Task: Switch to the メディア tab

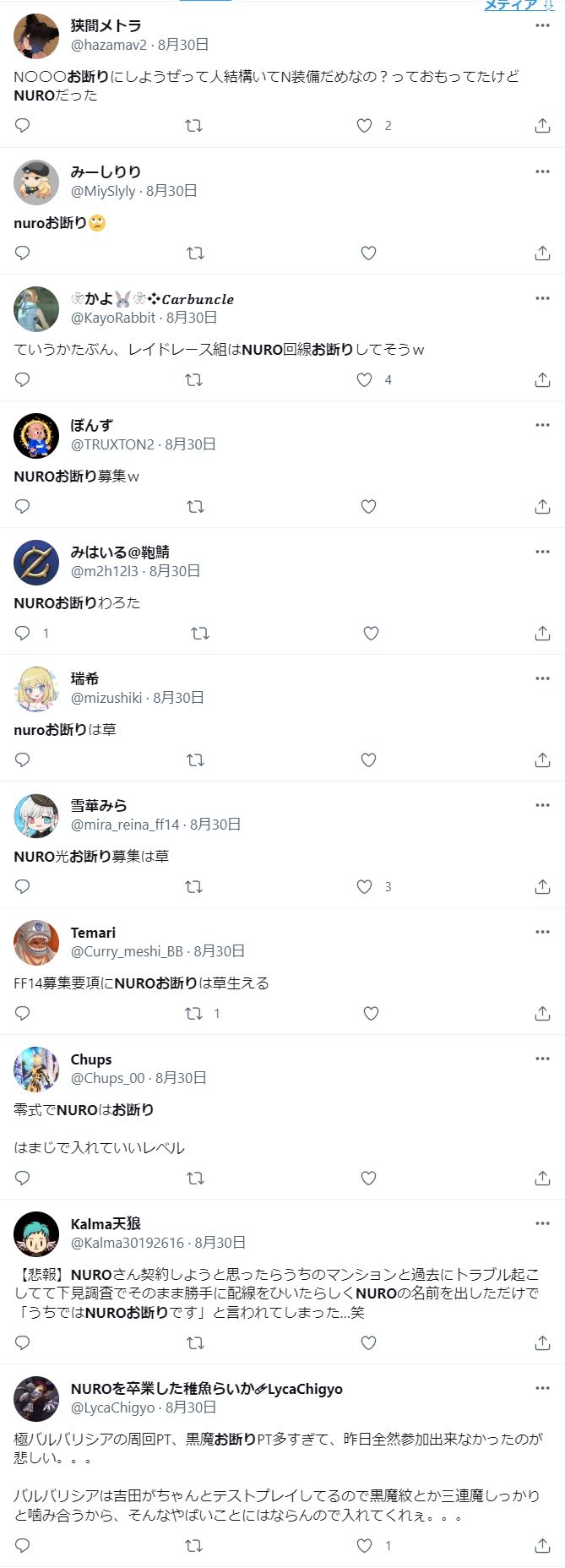Action: pyautogui.click(x=511, y=5)
